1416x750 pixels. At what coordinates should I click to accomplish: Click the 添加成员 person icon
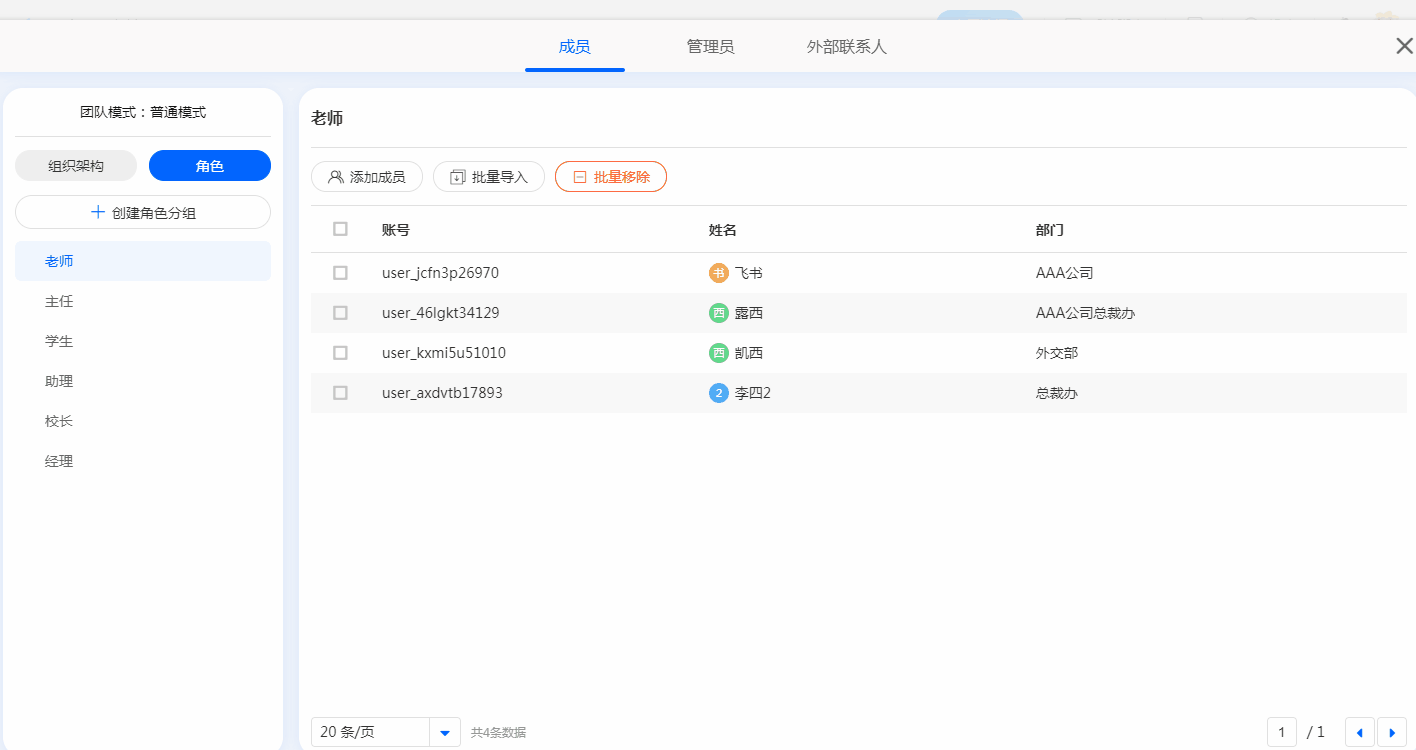[336, 177]
